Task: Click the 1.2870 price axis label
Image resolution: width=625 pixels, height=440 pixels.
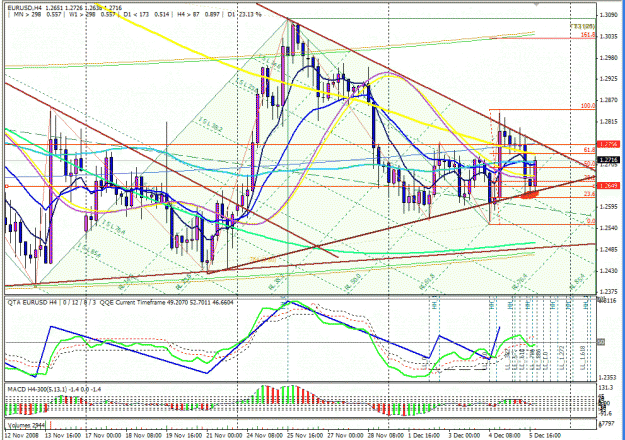Action: point(608,100)
